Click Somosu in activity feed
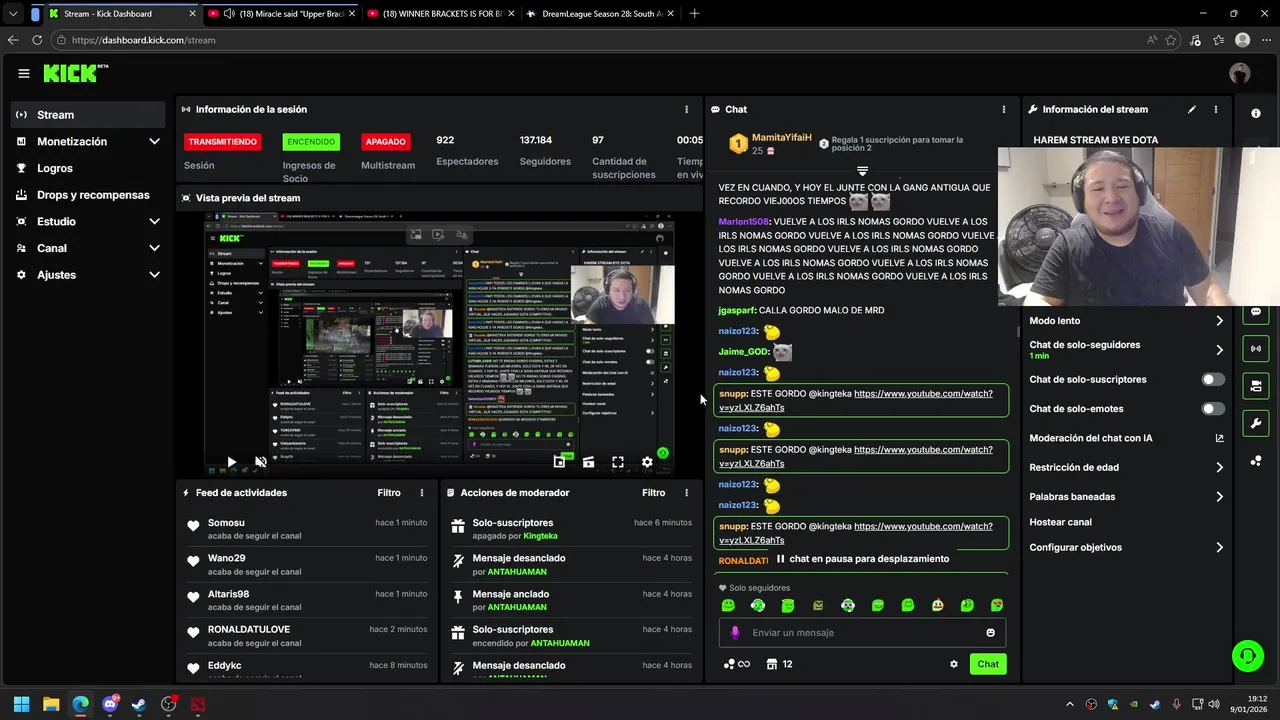Screen dimensions: 1280x720 pyautogui.click(x=226, y=523)
